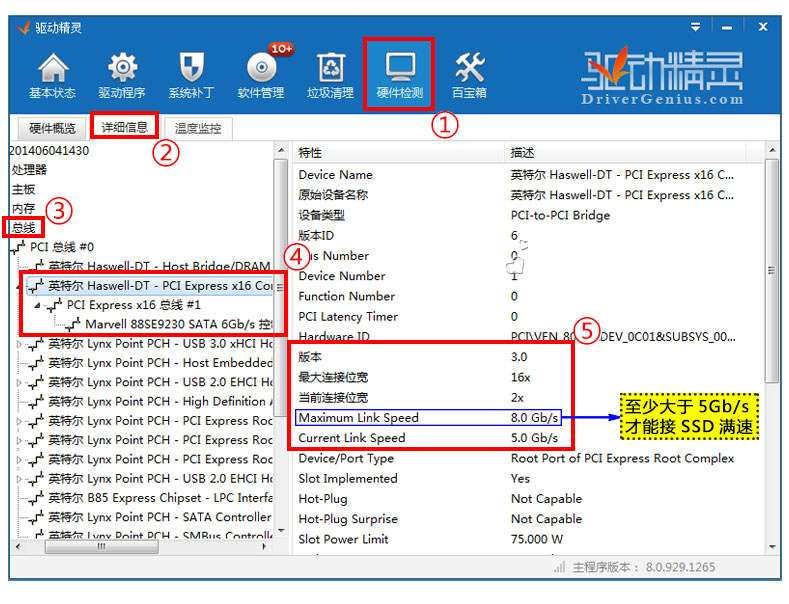Select the 当前连接位宽 row
The height and width of the screenshot is (604, 789).
527,398
